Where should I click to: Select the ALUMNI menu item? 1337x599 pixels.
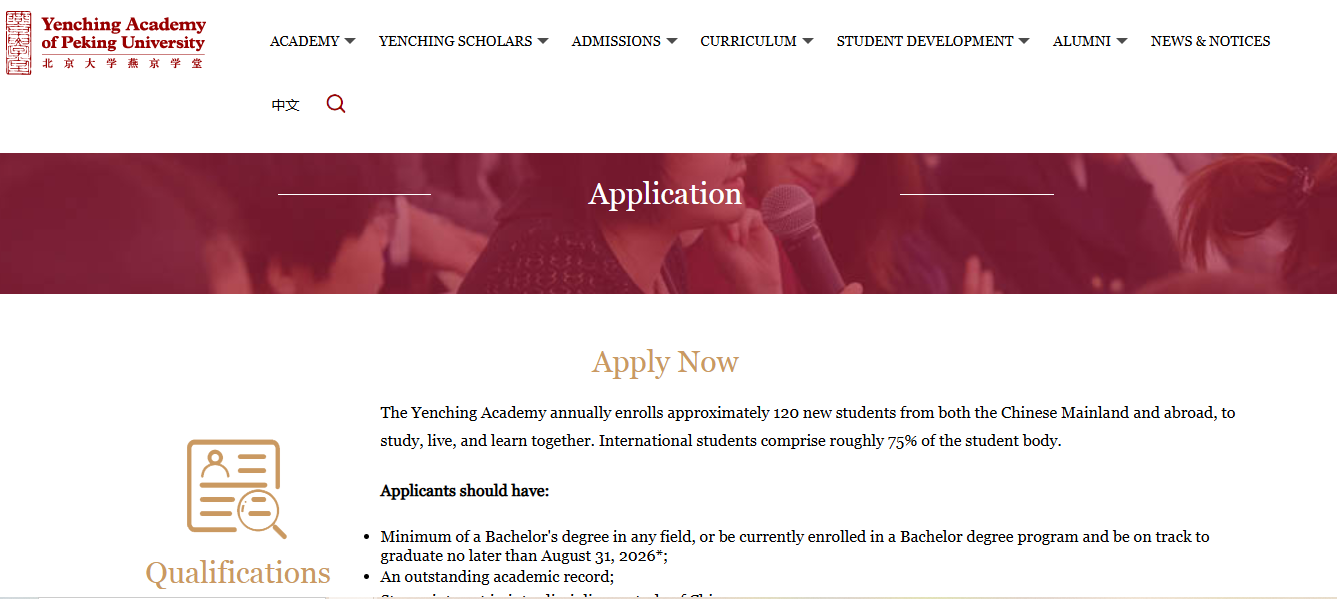coord(1081,41)
